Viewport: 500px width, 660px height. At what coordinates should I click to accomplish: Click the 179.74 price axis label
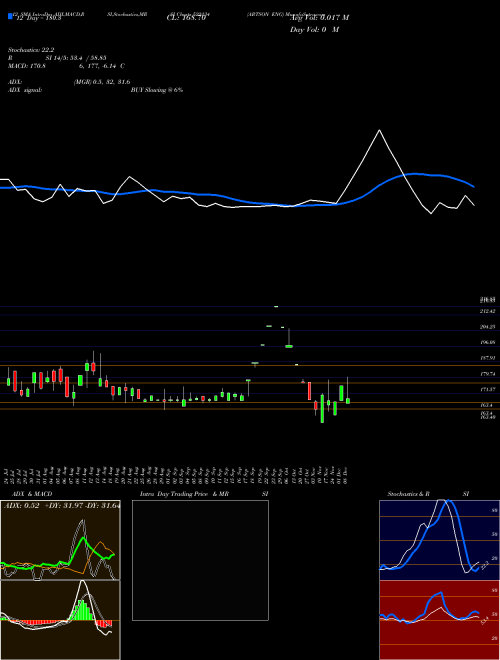(x=488, y=374)
